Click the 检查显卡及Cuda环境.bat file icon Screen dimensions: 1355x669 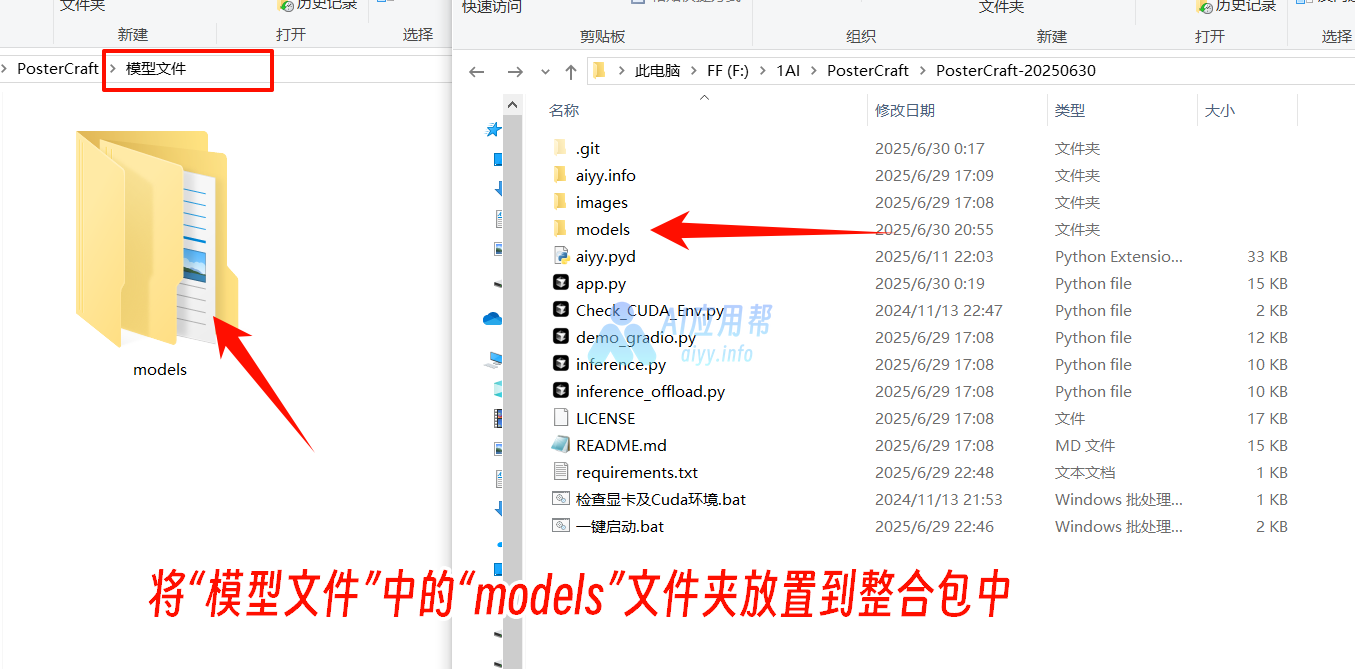coord(560,499)
